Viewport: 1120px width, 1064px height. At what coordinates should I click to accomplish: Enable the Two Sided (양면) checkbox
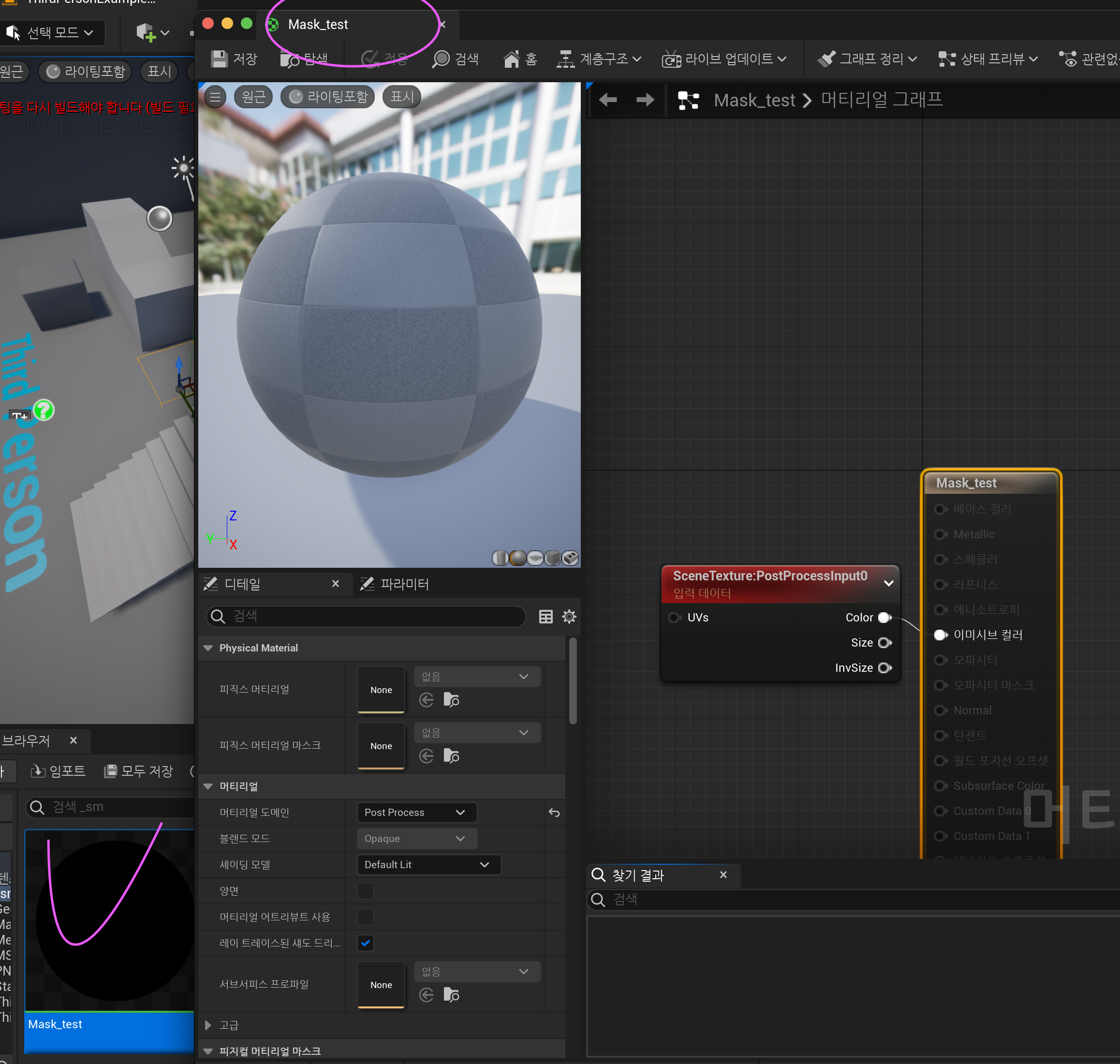pyautogui.click(x=366, y=890)
